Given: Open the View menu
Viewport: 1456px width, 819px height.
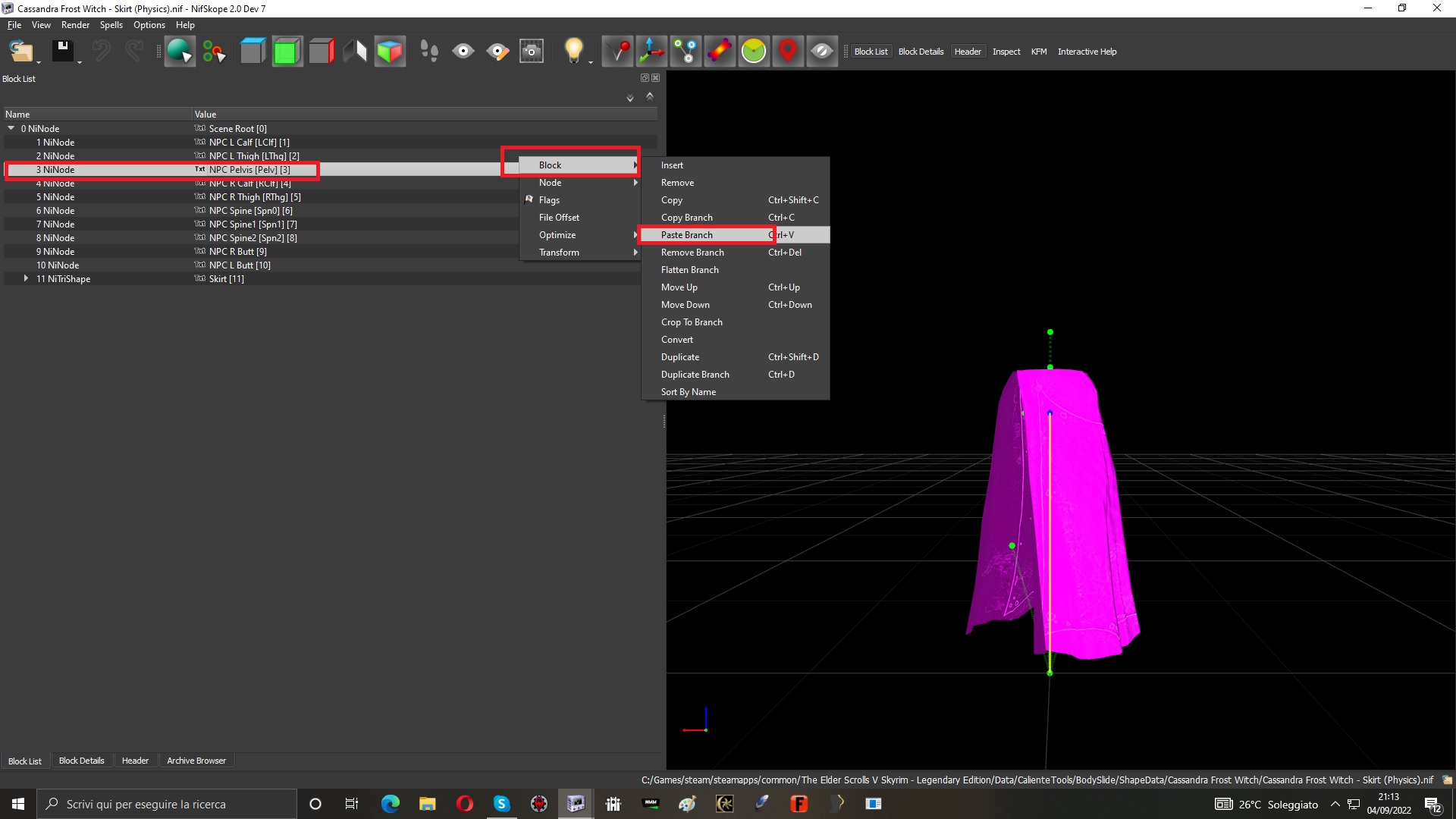Looking at the screenshot, I should coord(41,25).
